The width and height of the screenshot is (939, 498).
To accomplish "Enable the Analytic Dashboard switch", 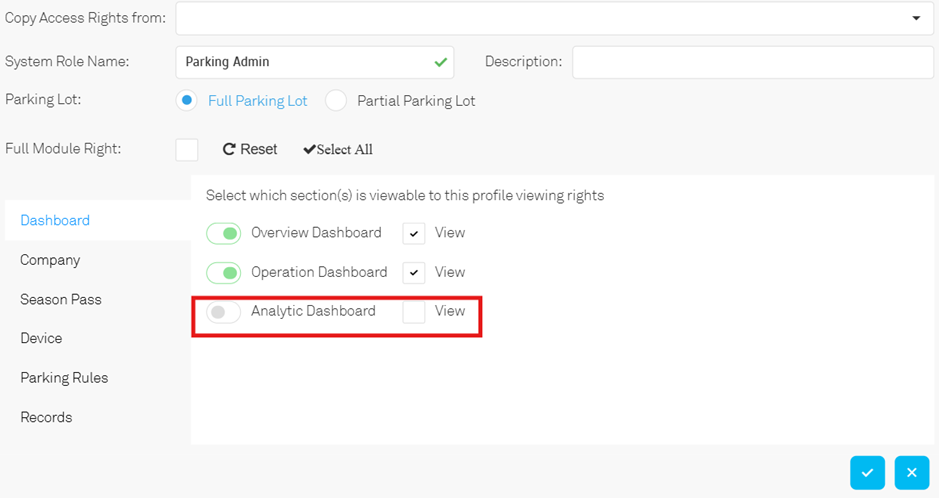I will point(223,312).
